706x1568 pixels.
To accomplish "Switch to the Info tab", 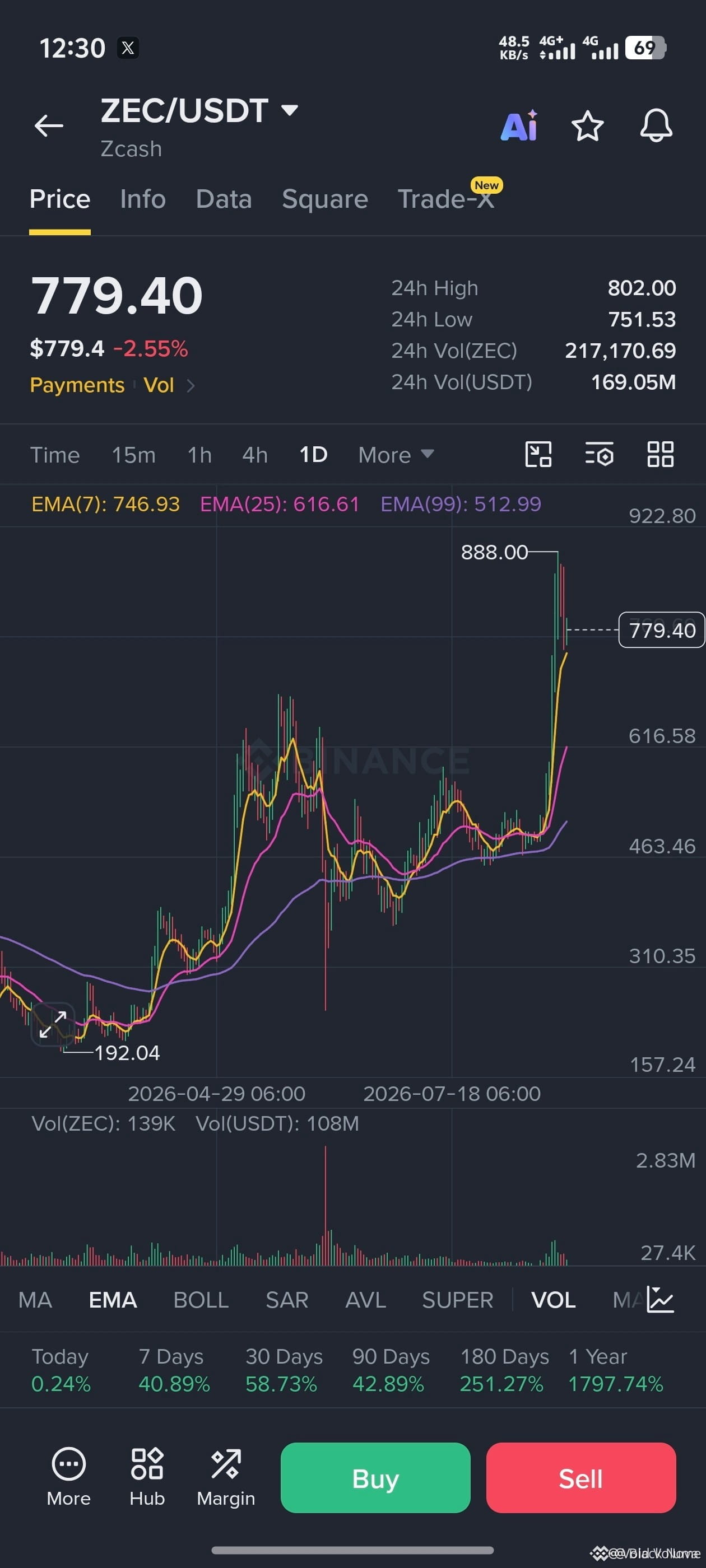I will [143, 199].
